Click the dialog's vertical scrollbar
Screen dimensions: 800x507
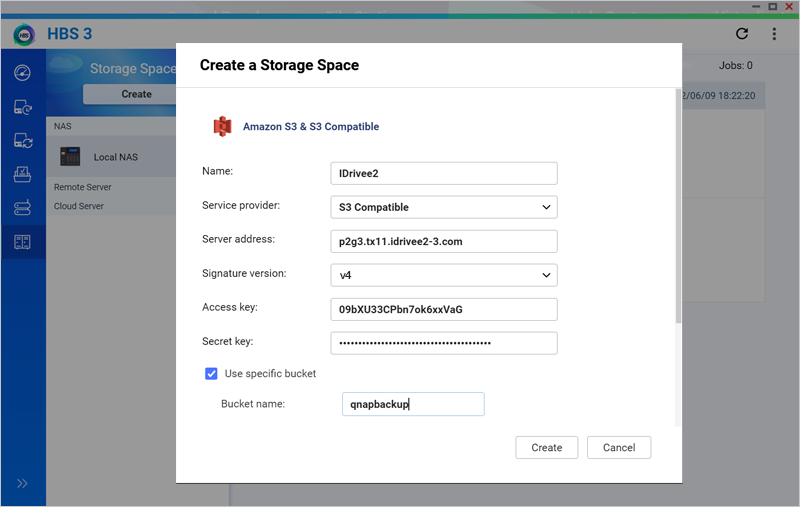678,206
